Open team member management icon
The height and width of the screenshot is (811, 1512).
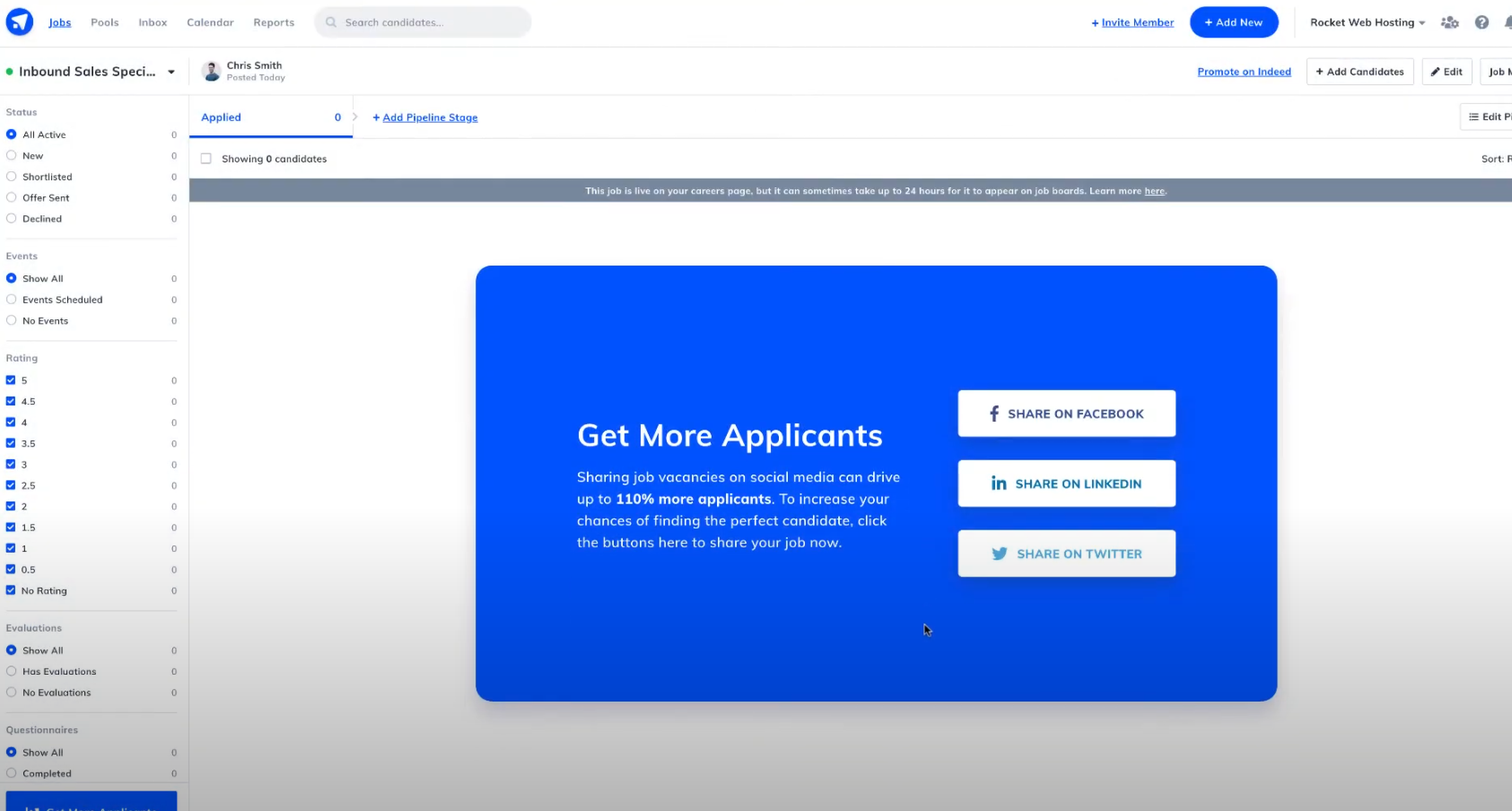tap(1450, 22)
